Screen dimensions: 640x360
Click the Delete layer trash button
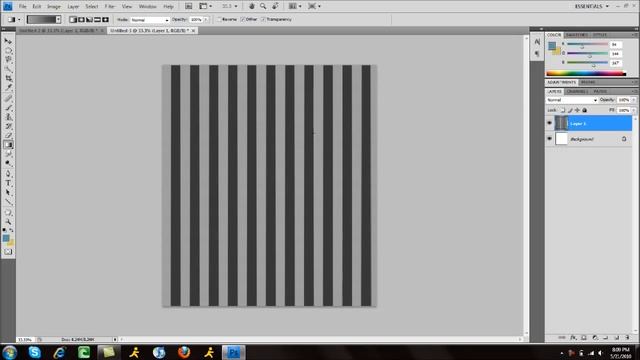click(x=627, y=338)
